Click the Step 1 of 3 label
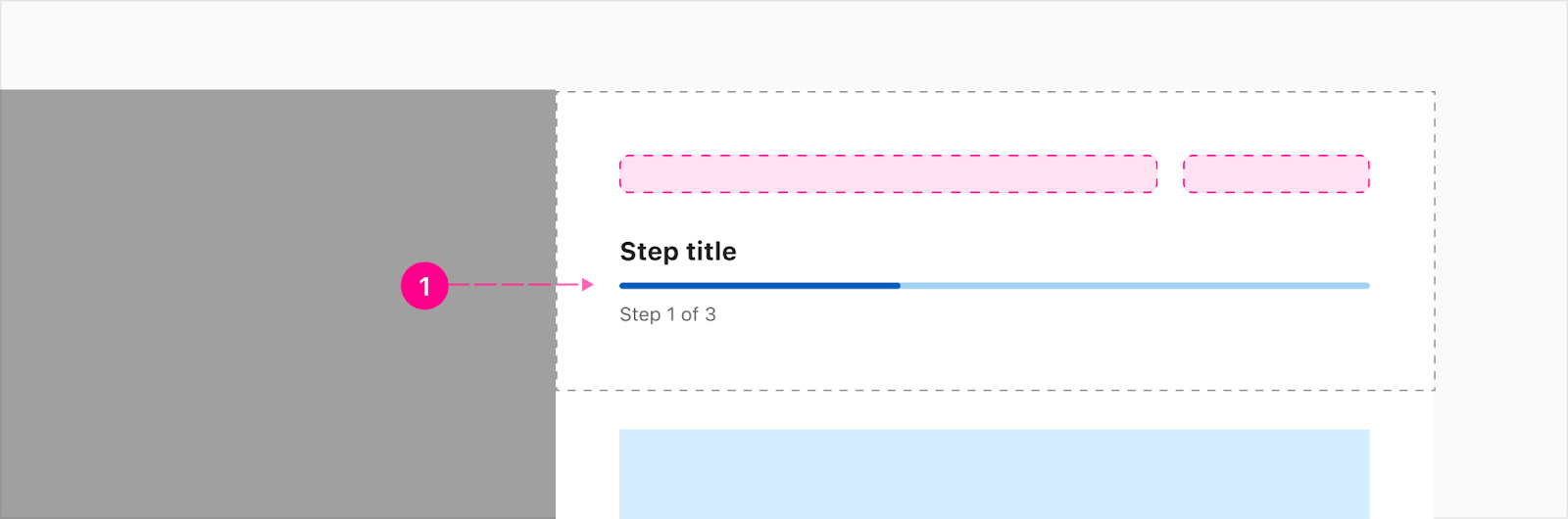 (667, 314)
